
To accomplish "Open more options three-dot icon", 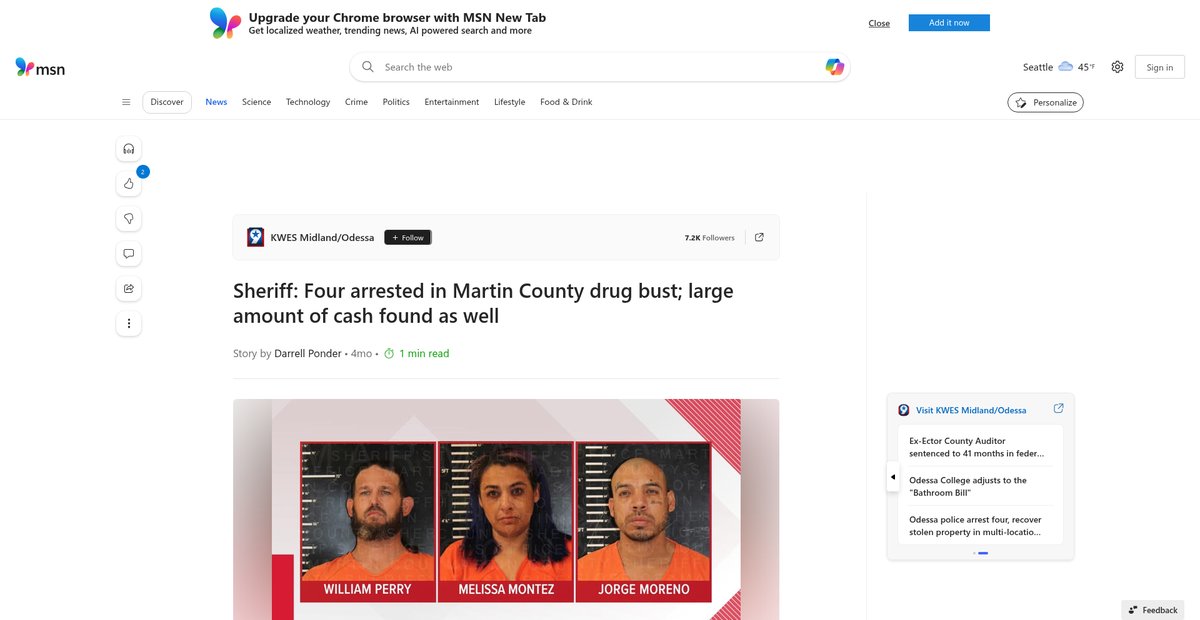I will click(129, 324).
